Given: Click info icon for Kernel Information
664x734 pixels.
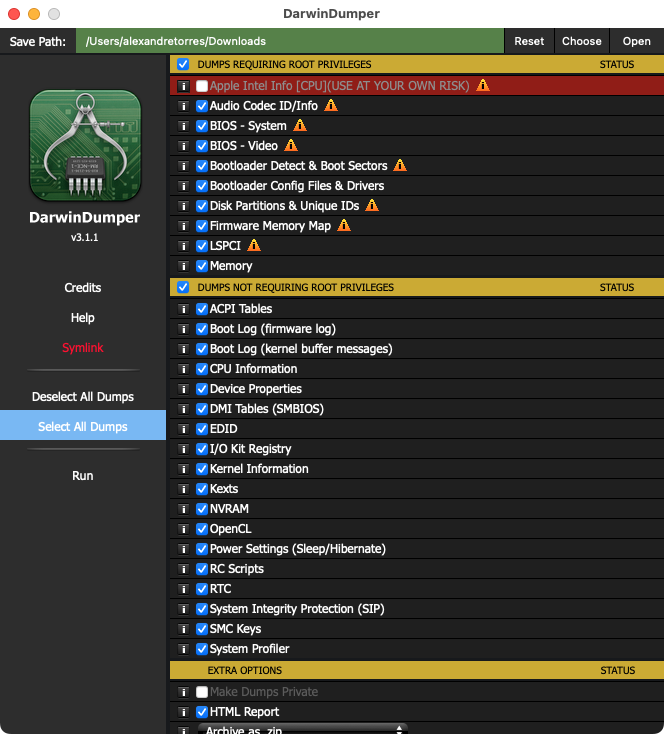Looking at the screenshot, I should [x=184, y=469].
